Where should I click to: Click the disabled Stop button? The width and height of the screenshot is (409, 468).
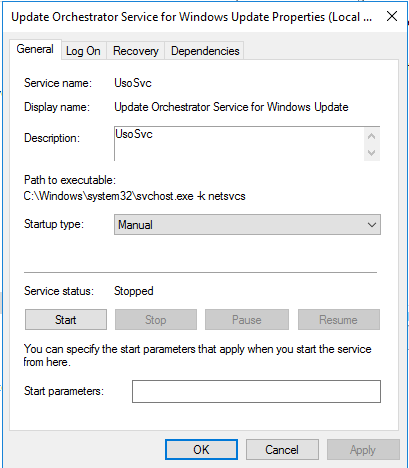[x=156, y=320]
